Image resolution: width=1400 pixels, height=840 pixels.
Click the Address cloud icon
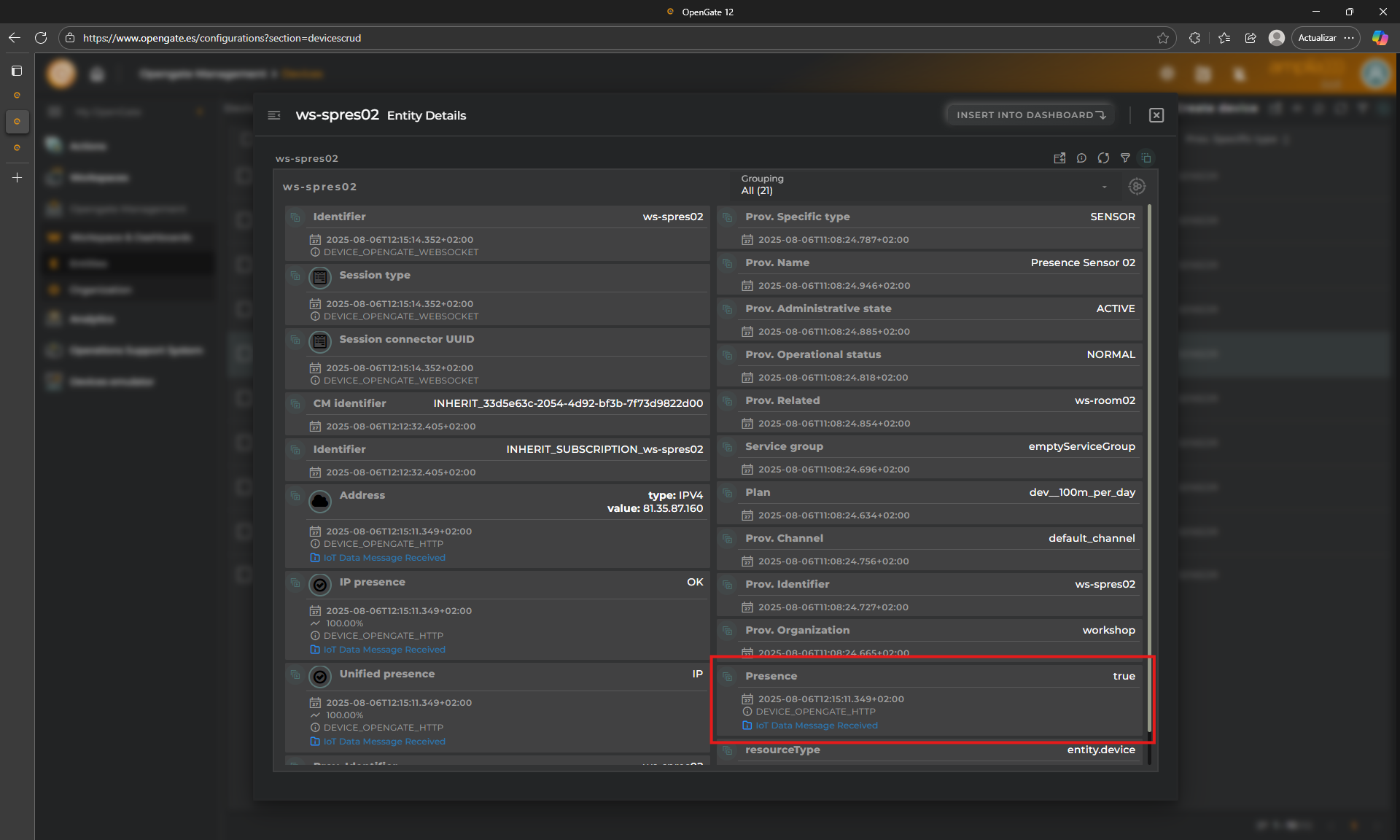(x=320, y=501)
